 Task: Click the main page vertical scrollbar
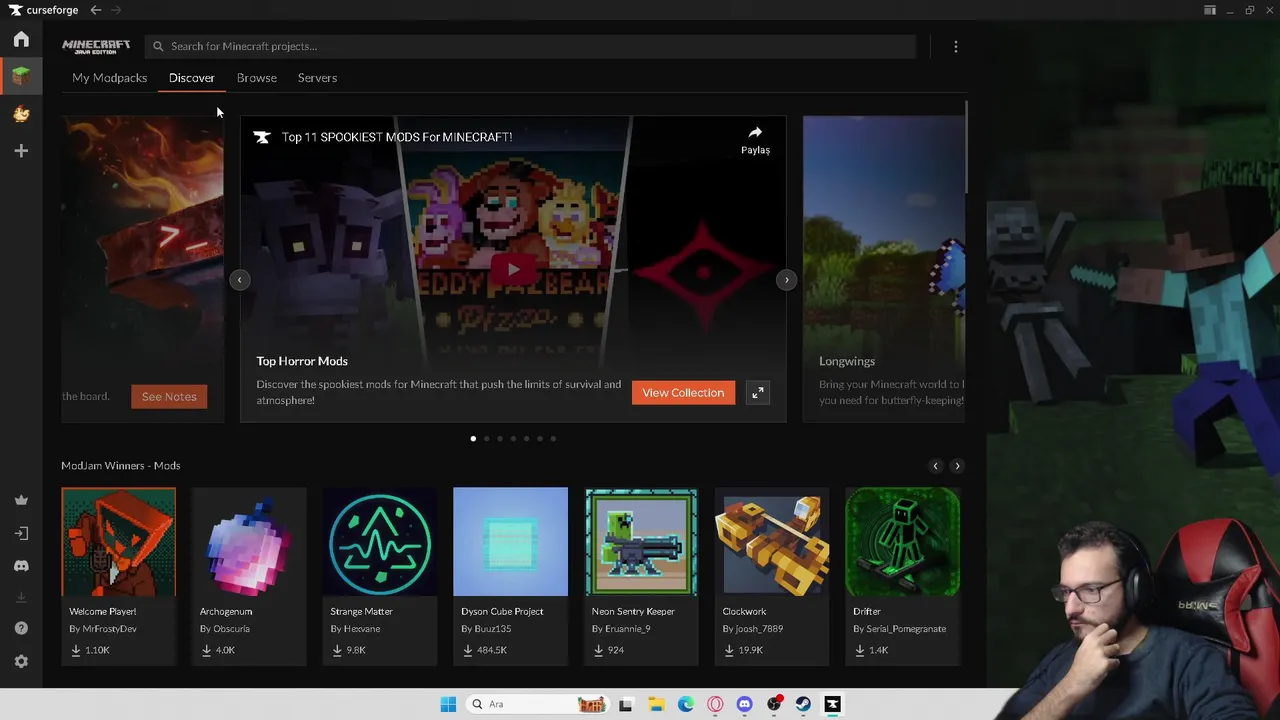coord(967,148)
